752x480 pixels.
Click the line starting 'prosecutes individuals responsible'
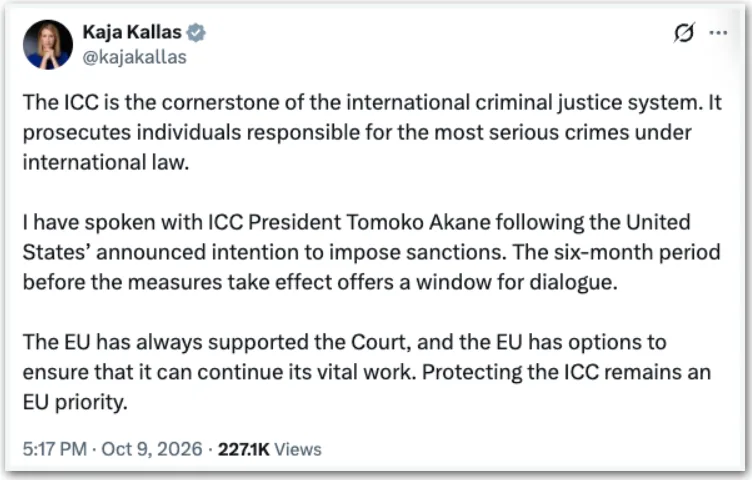click(357, 133)
